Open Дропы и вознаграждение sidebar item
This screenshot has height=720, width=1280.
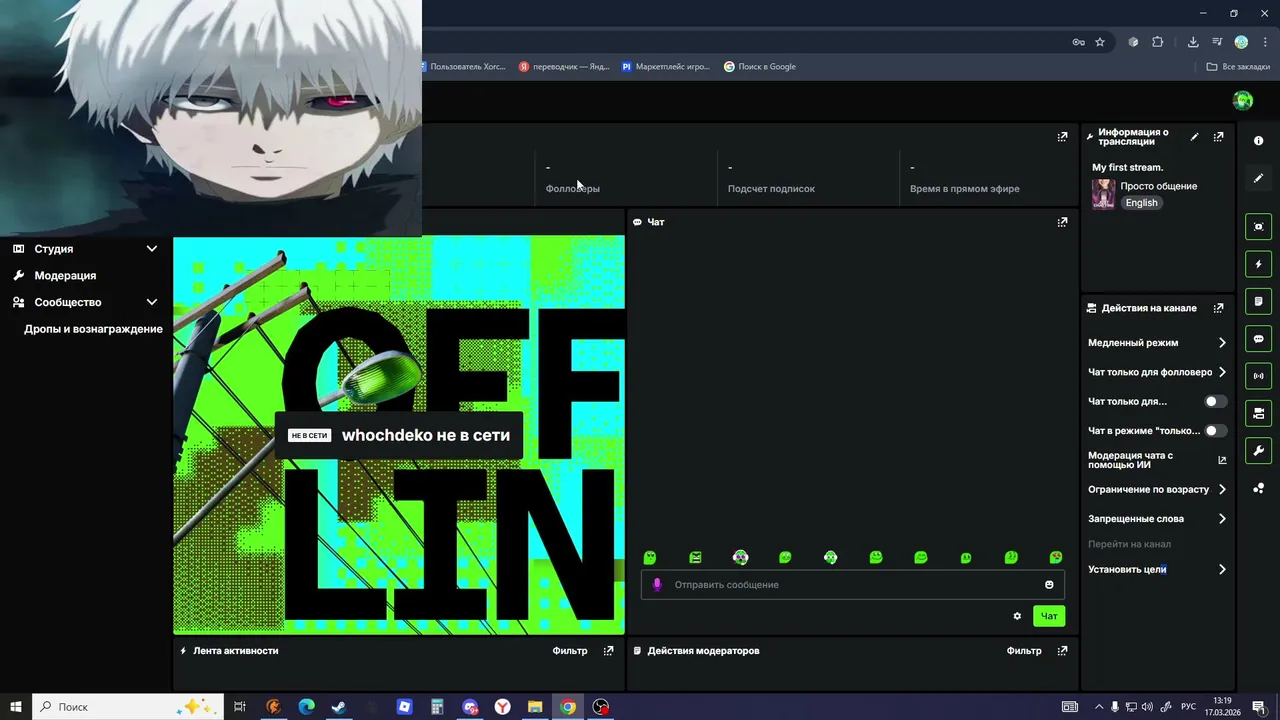coord(93,329)
